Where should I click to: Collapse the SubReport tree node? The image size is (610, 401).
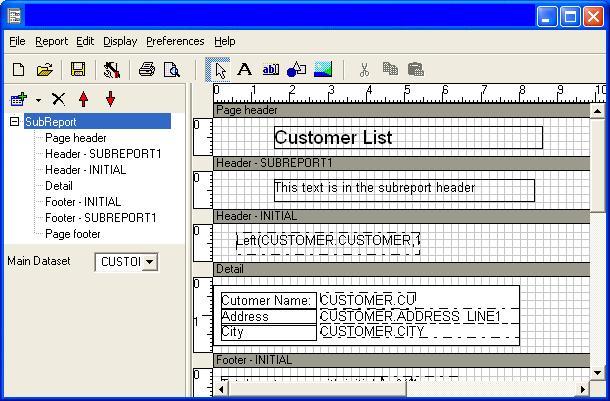click(x=15, y=122)
